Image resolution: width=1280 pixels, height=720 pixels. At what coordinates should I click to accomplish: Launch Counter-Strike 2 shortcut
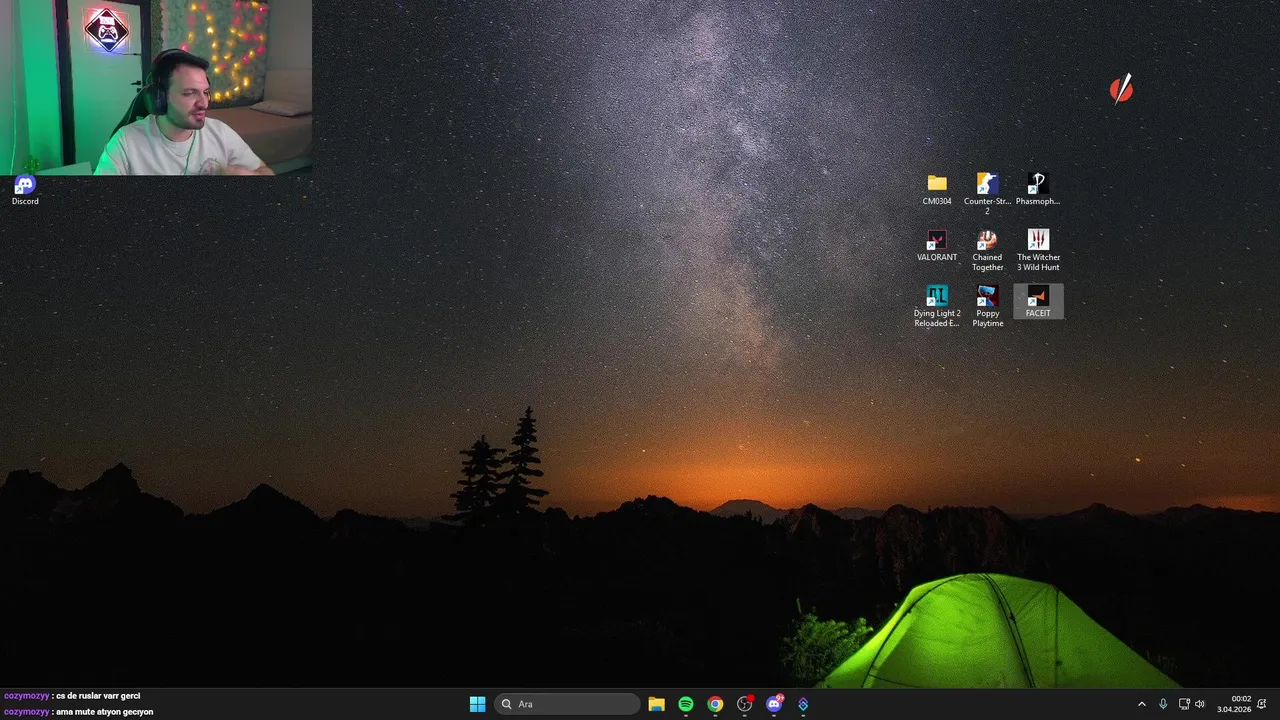pyautogui.click(x=987, y=193)
